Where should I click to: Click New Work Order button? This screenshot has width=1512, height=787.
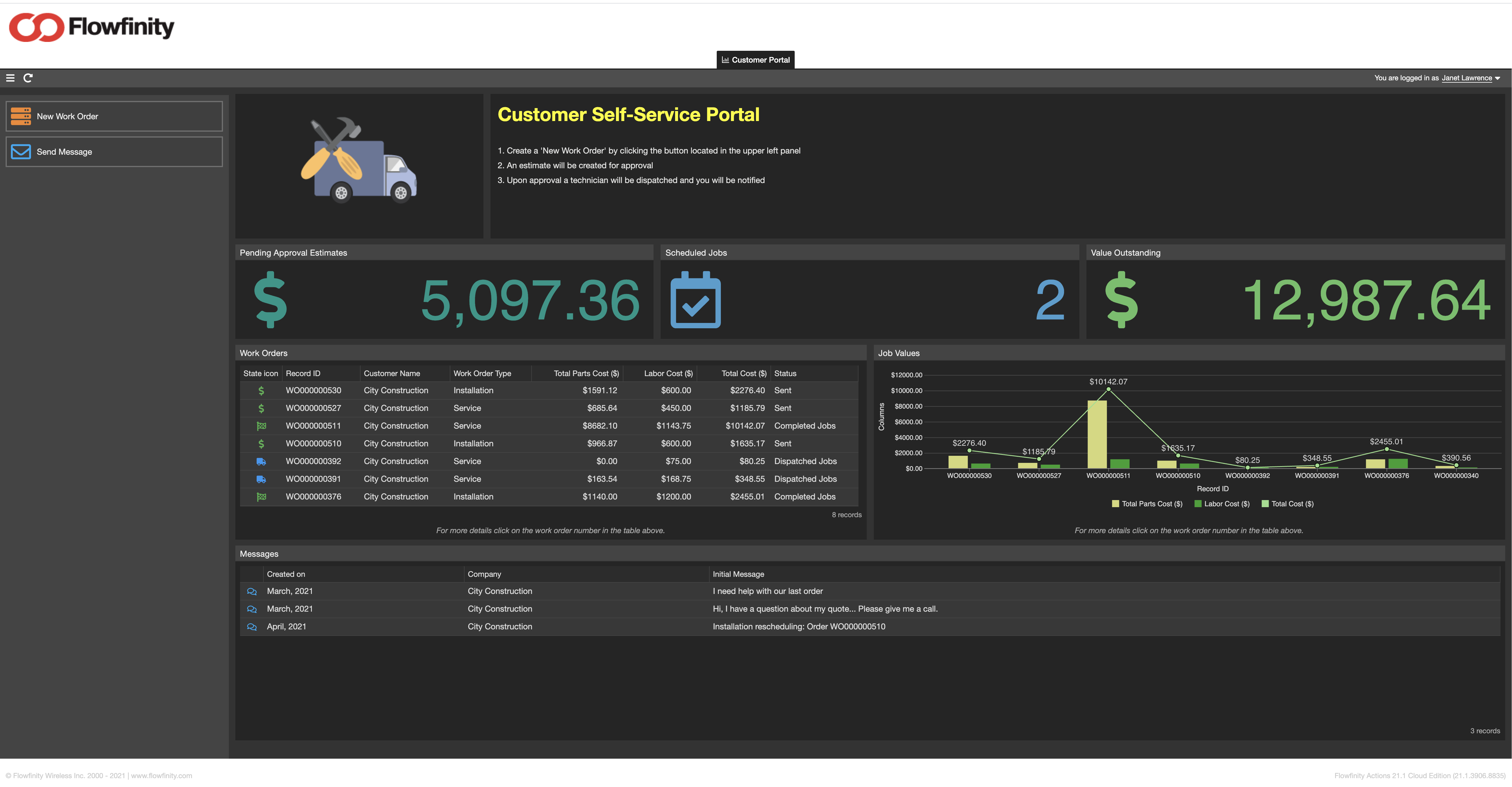pyautogui.click(x=115, y=116)
